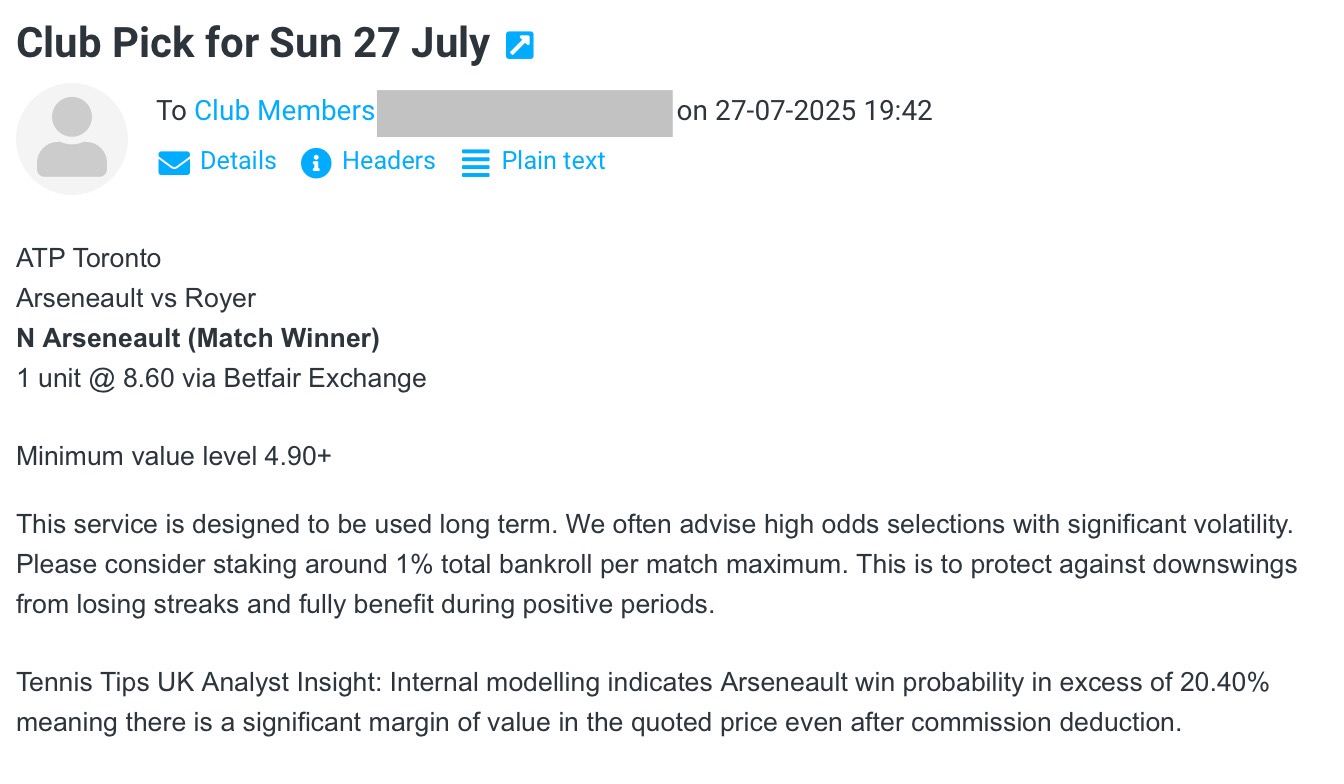This screenshot has width=1344, height=784.
Task: Click the lines icon beside Plain text
Action: coord(476,163)
